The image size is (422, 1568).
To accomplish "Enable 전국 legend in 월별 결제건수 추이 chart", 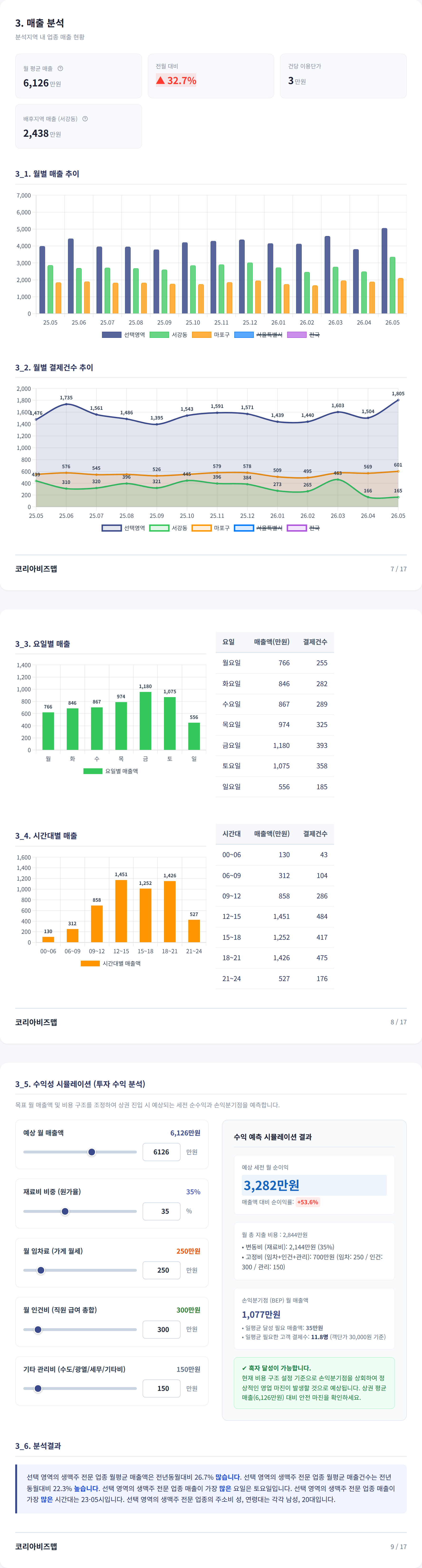I will [303, 528].
